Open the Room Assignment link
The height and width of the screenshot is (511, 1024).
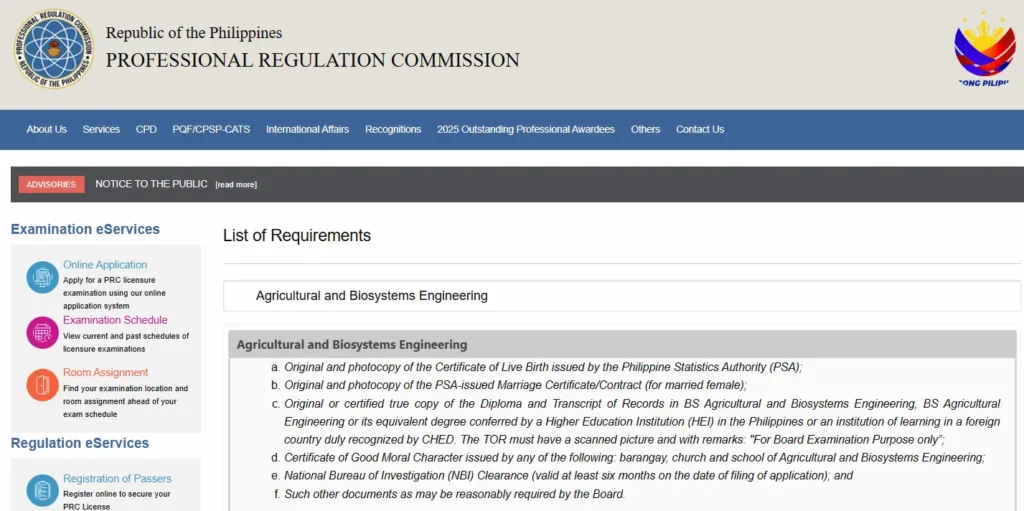tap(106, 372)
